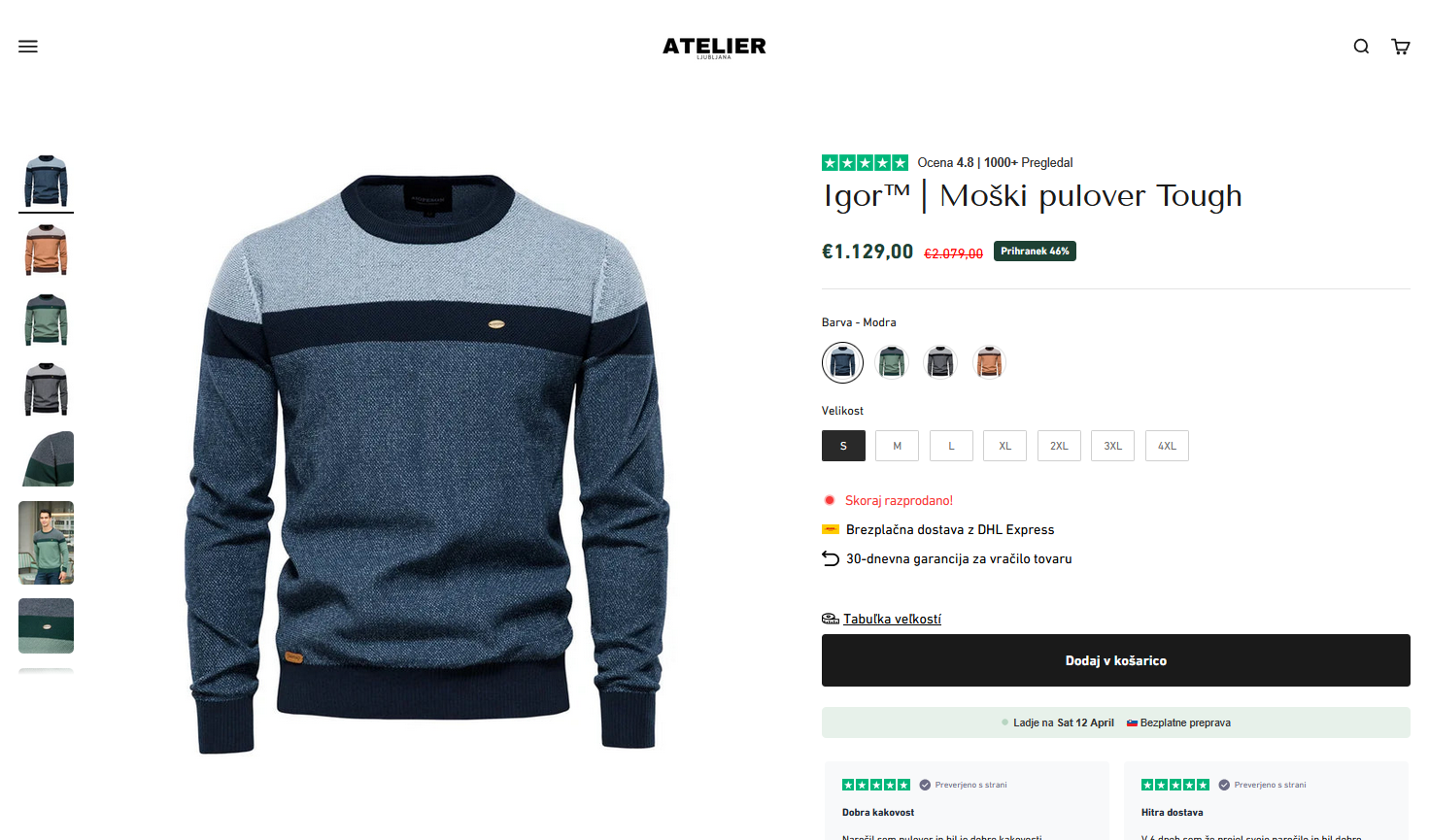Choose the orange sweater color swatch
The height and width of the screenshot is (840, 1429).
click(989, 362)
